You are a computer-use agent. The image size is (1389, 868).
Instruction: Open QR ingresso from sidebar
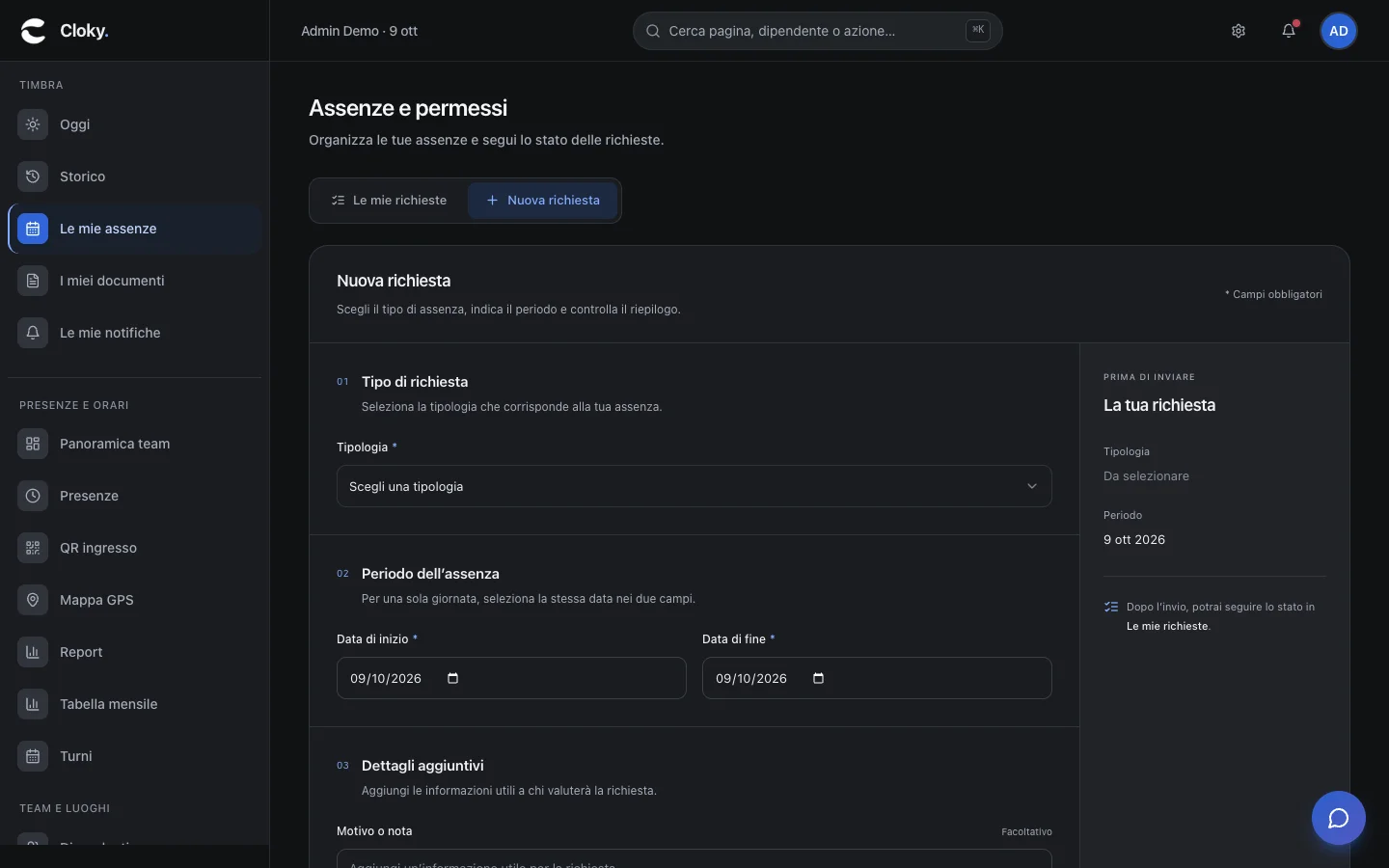(135, 548)
